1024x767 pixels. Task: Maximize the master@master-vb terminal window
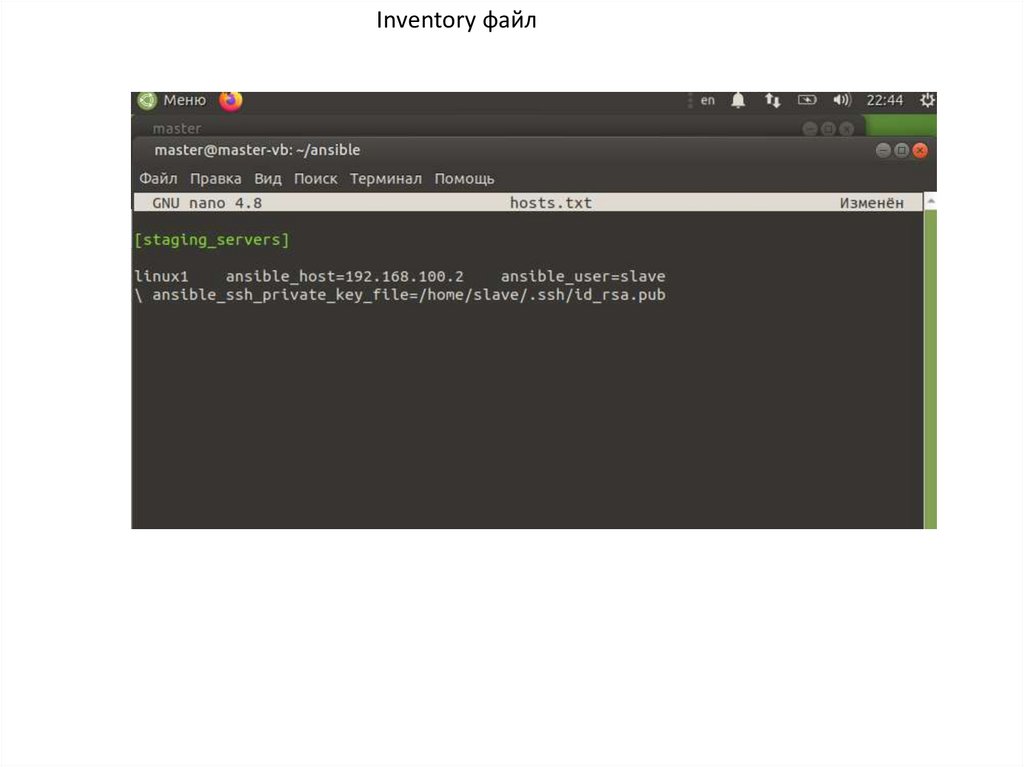[901, 150]
